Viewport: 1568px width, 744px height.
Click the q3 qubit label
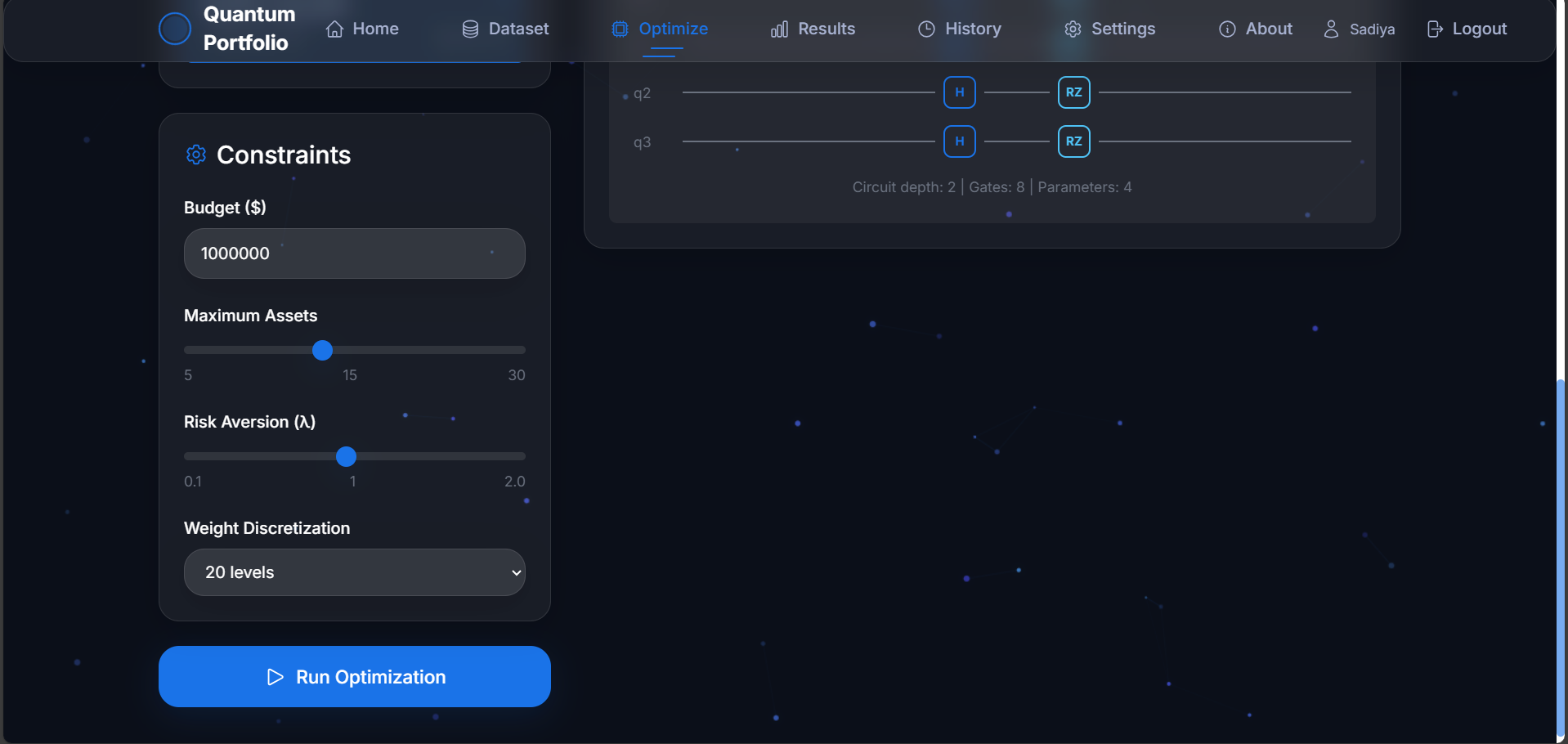(x=643, y=142)
